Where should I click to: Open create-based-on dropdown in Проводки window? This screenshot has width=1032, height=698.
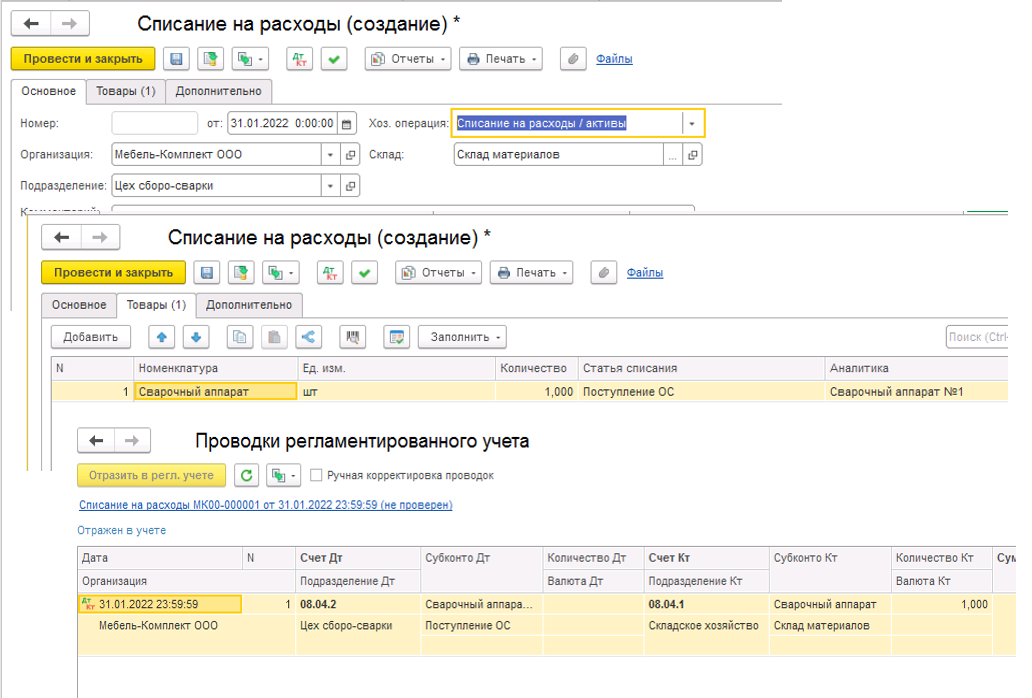[x=284, y=475]
